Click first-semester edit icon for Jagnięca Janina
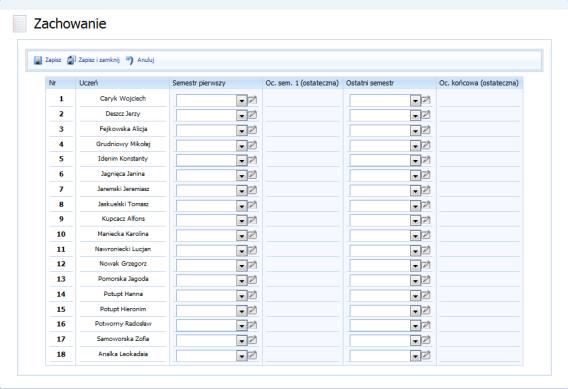The width and height of the screenshot is (568, 389). [x=252, y=175]
